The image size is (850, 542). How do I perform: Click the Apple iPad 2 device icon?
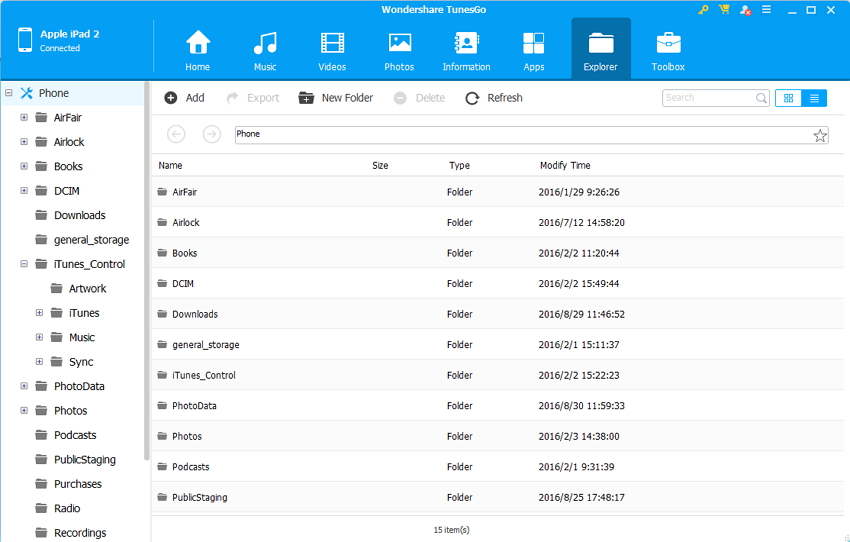(25, 40)
